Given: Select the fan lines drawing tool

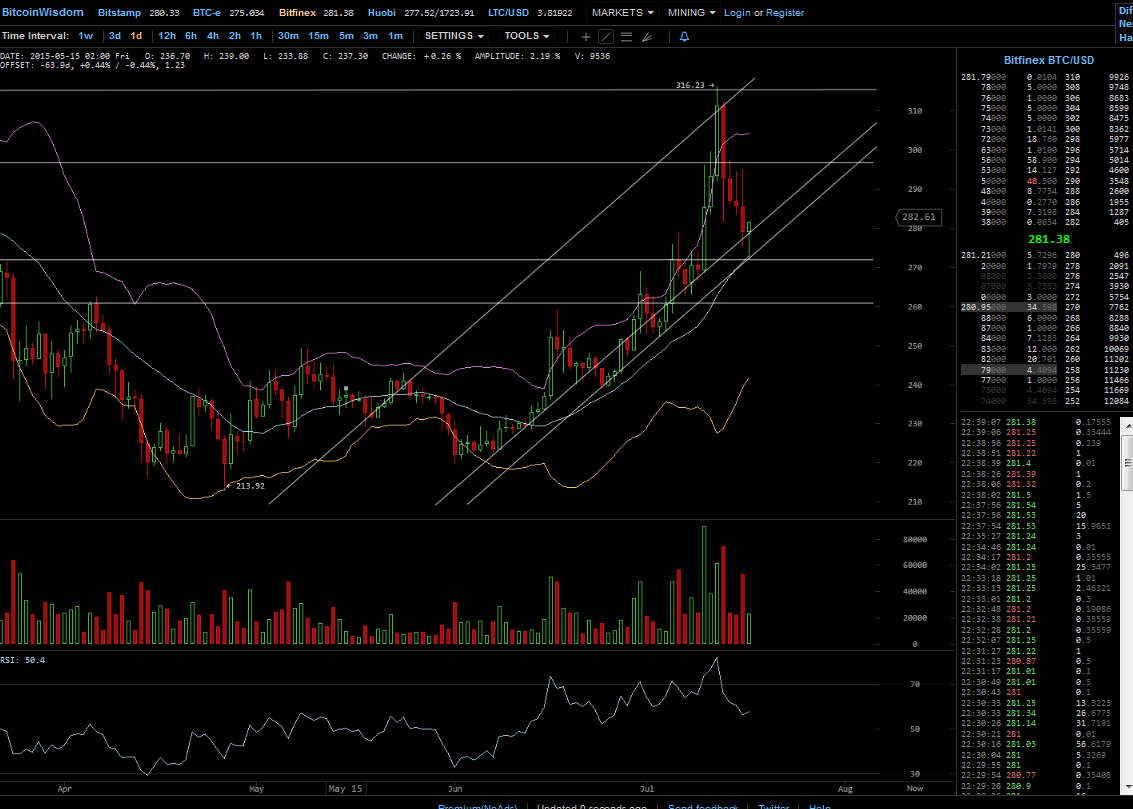Looking at the screenshot, I should coord(647,36).
